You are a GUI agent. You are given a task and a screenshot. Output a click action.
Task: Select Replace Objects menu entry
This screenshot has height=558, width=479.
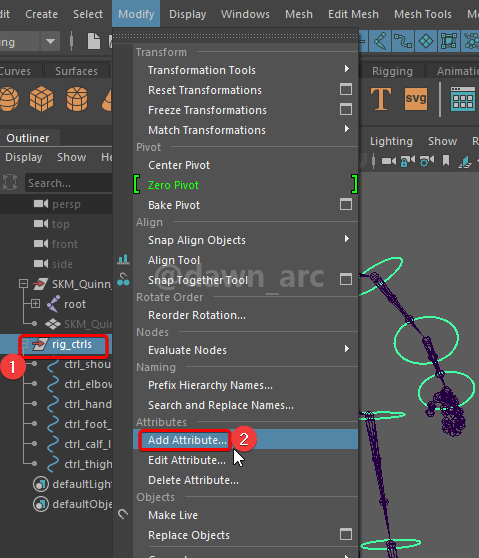(x=189, y=535)
